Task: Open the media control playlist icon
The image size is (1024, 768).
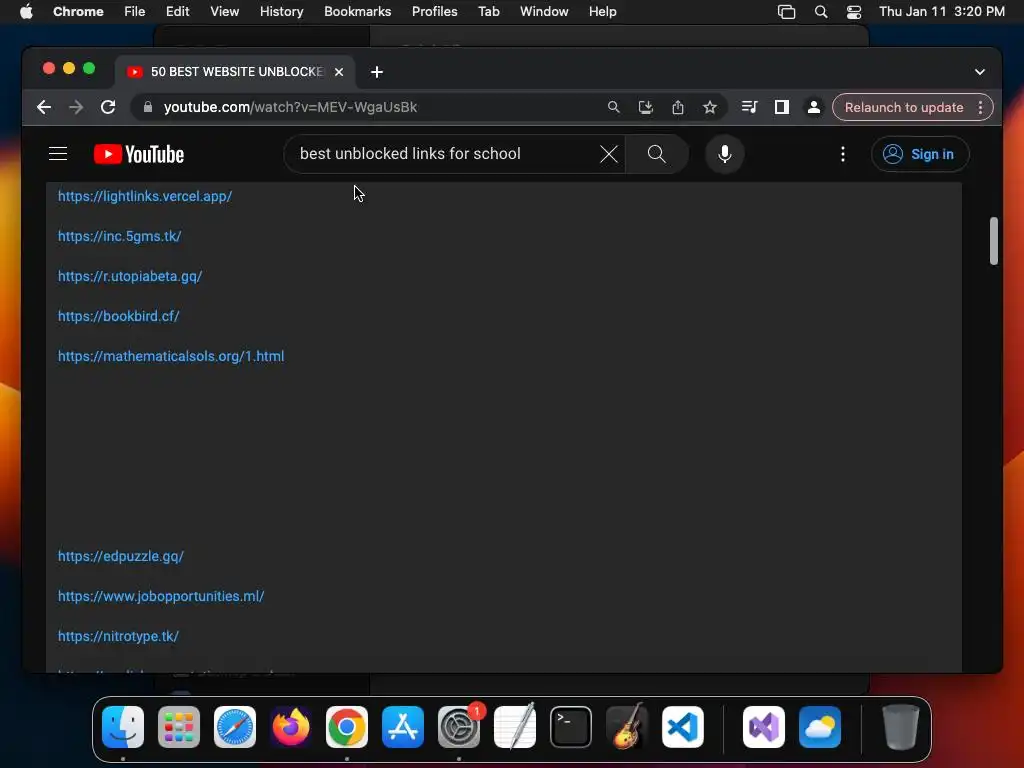Action: click(749, 107)
